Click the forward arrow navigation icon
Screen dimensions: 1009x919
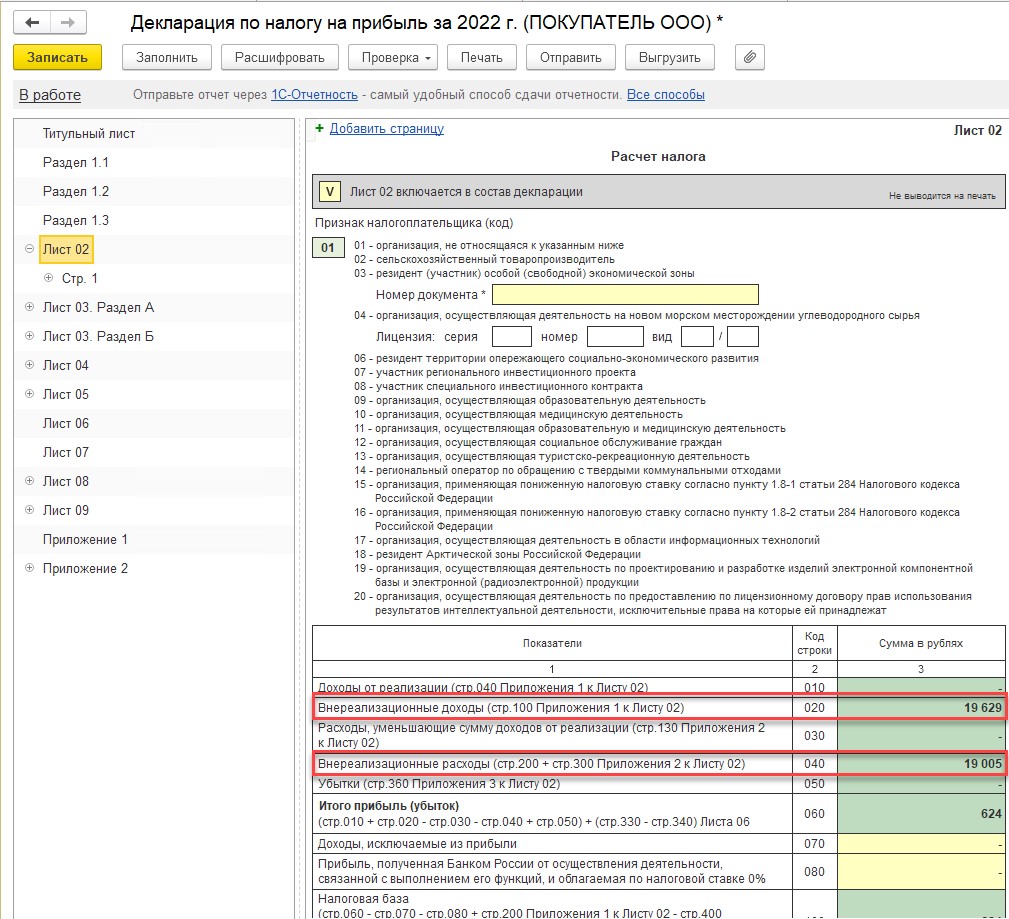(x=68, y=23)
